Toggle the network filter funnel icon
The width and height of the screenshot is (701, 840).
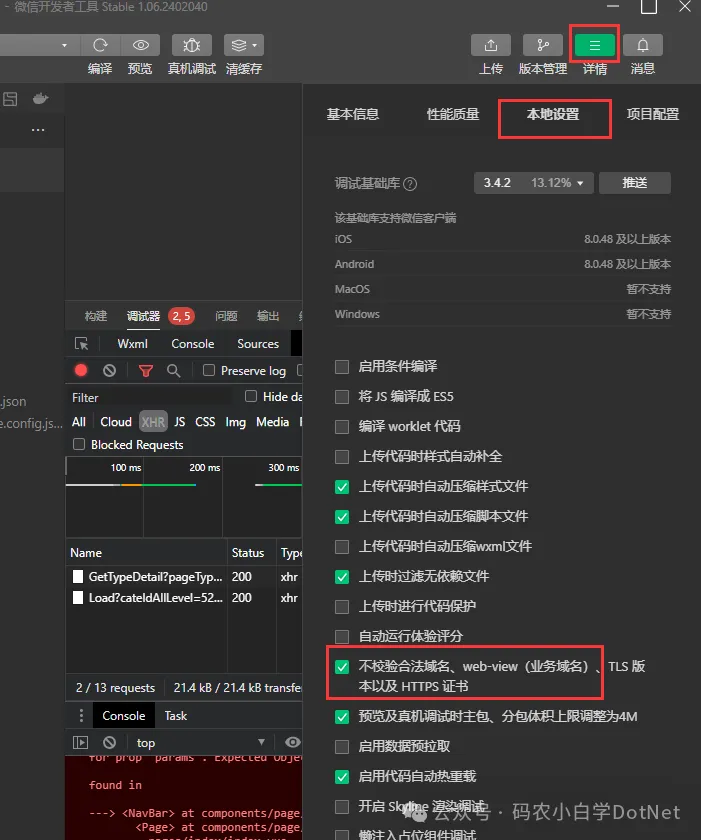pos(146,371)
